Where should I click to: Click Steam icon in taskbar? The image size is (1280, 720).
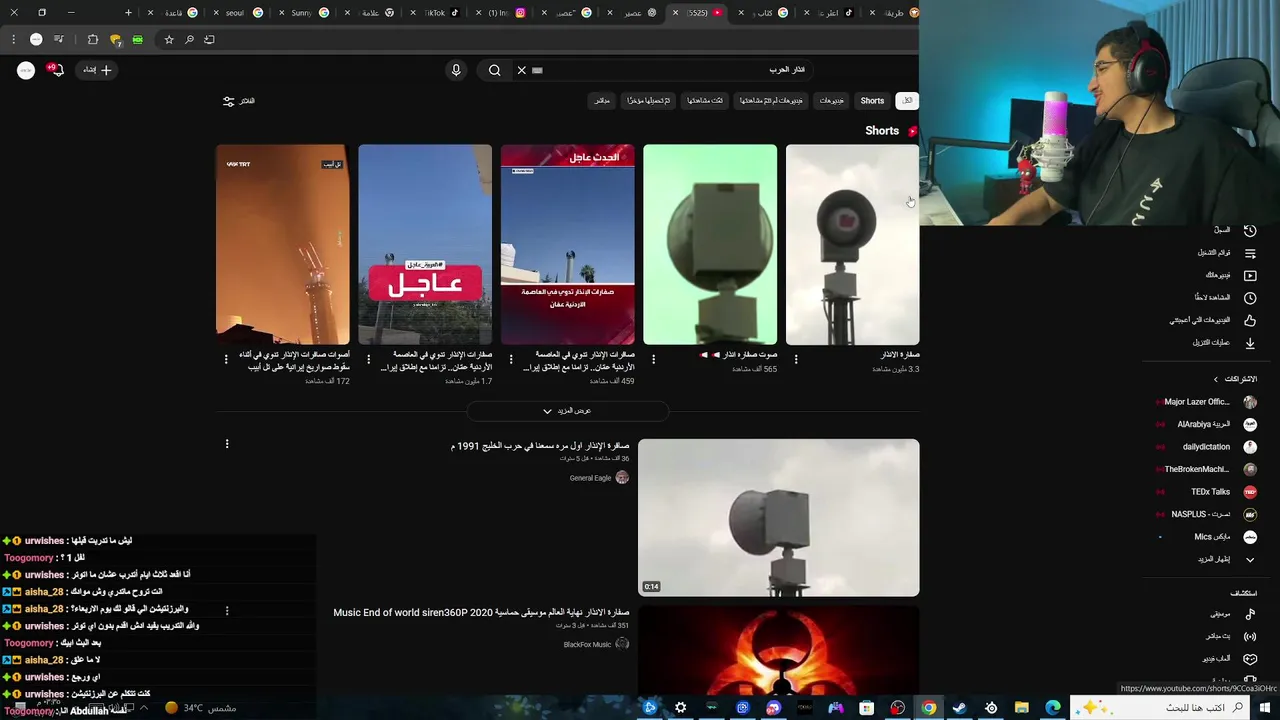pyautogui.click(x=960, y=708)
